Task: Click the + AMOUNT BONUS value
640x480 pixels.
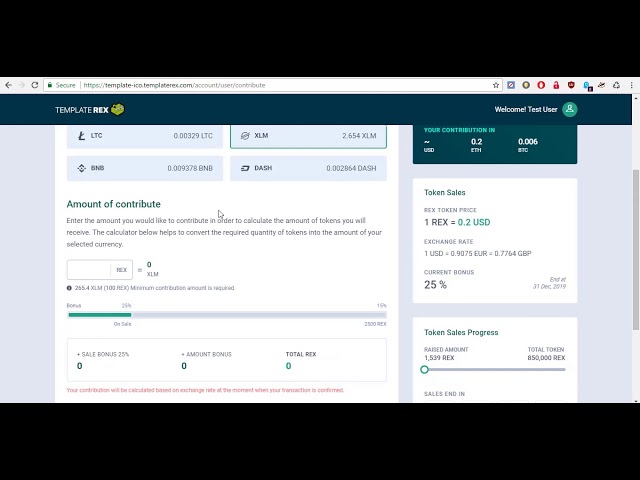Action: click(x=184, y=366)
